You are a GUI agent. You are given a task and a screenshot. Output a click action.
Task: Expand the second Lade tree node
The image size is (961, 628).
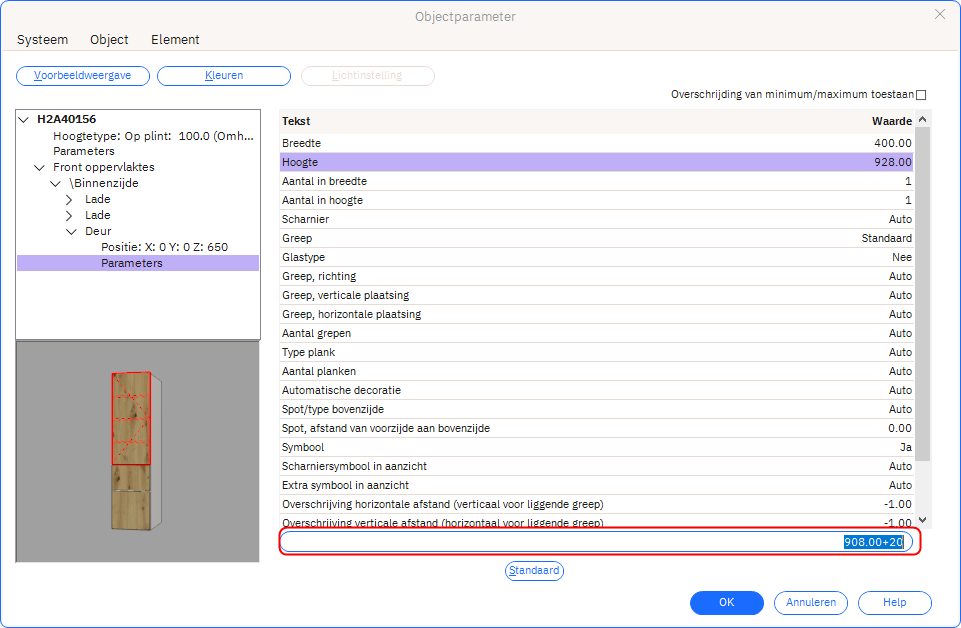pos(69,215)
